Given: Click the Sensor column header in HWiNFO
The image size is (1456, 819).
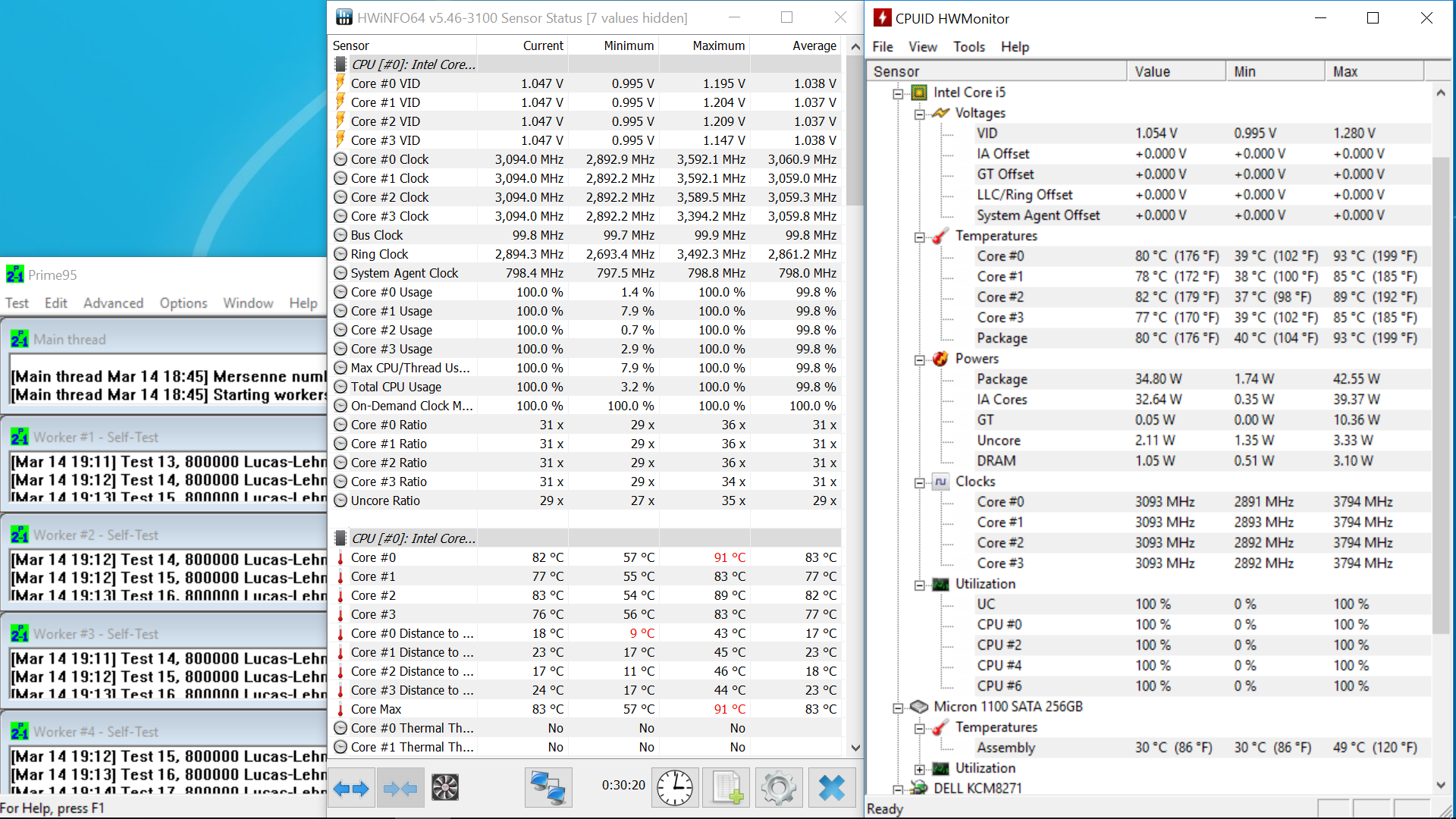Looking at the screenshot, I should click(403, 45).
